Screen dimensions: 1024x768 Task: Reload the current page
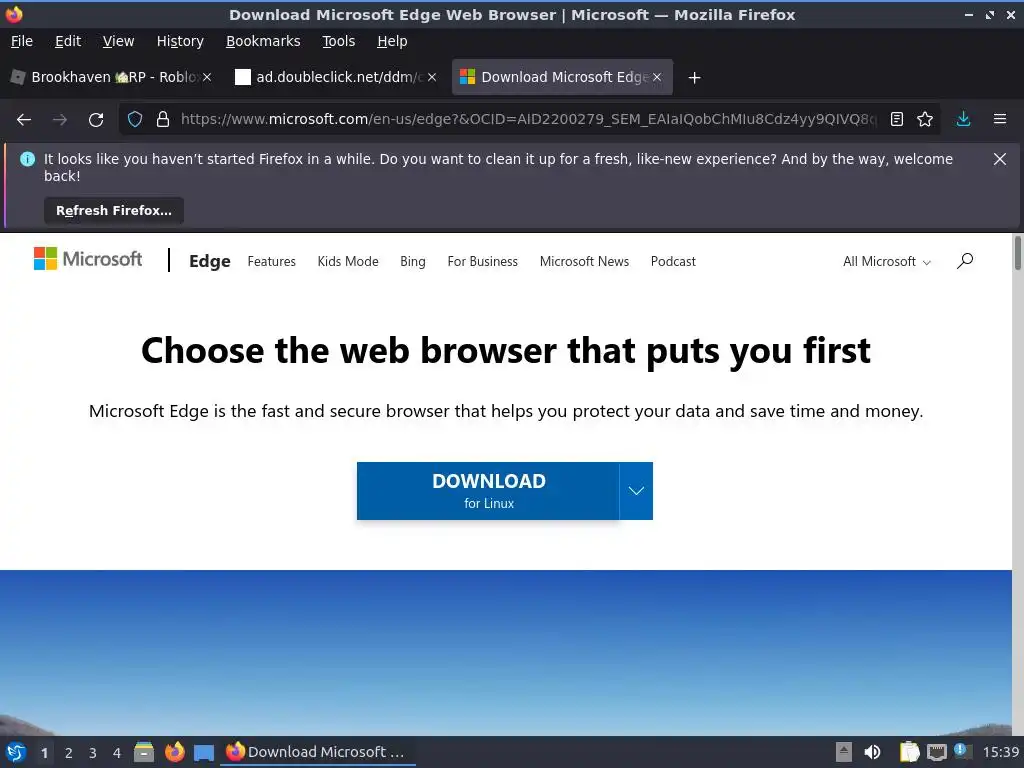[96, 120]
